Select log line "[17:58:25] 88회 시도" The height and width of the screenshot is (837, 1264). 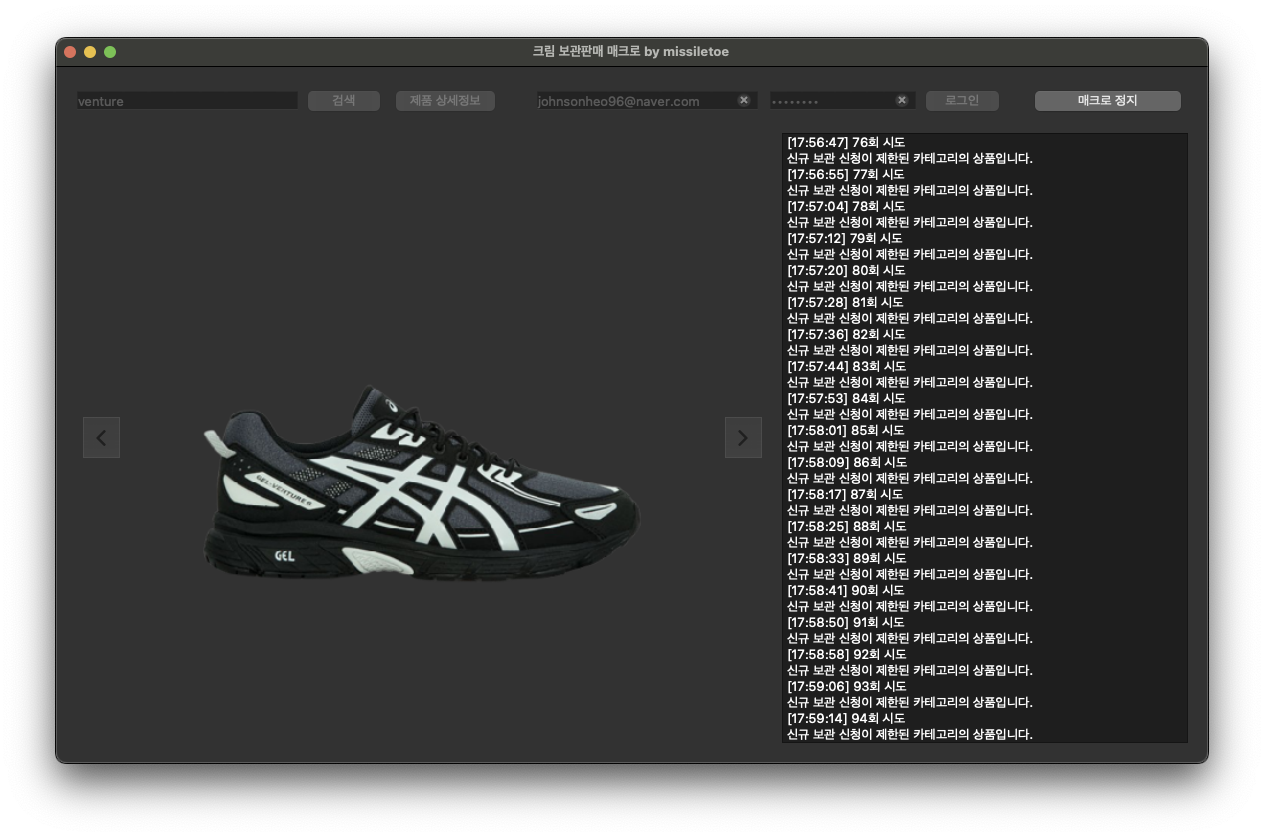(846, 526)
